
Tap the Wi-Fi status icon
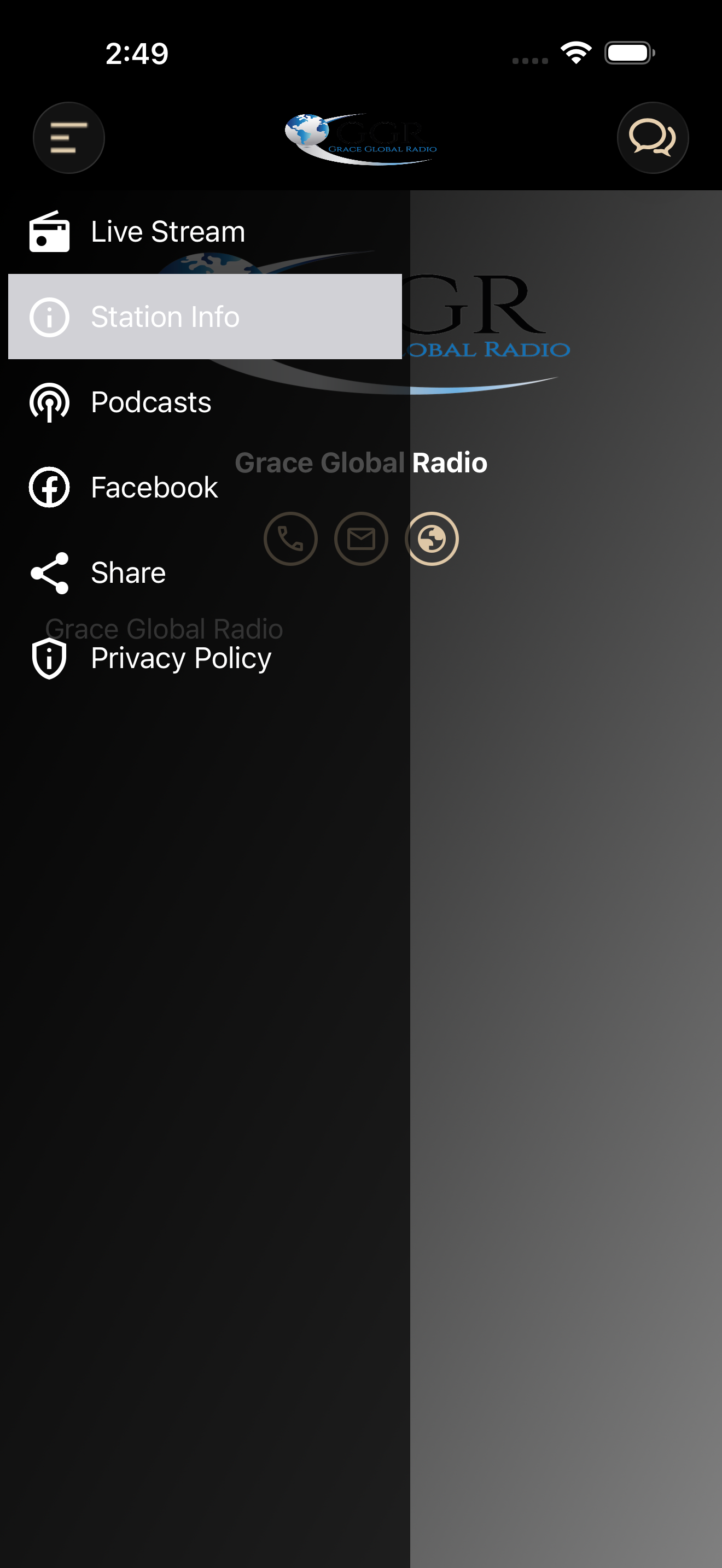click(576, 53)
